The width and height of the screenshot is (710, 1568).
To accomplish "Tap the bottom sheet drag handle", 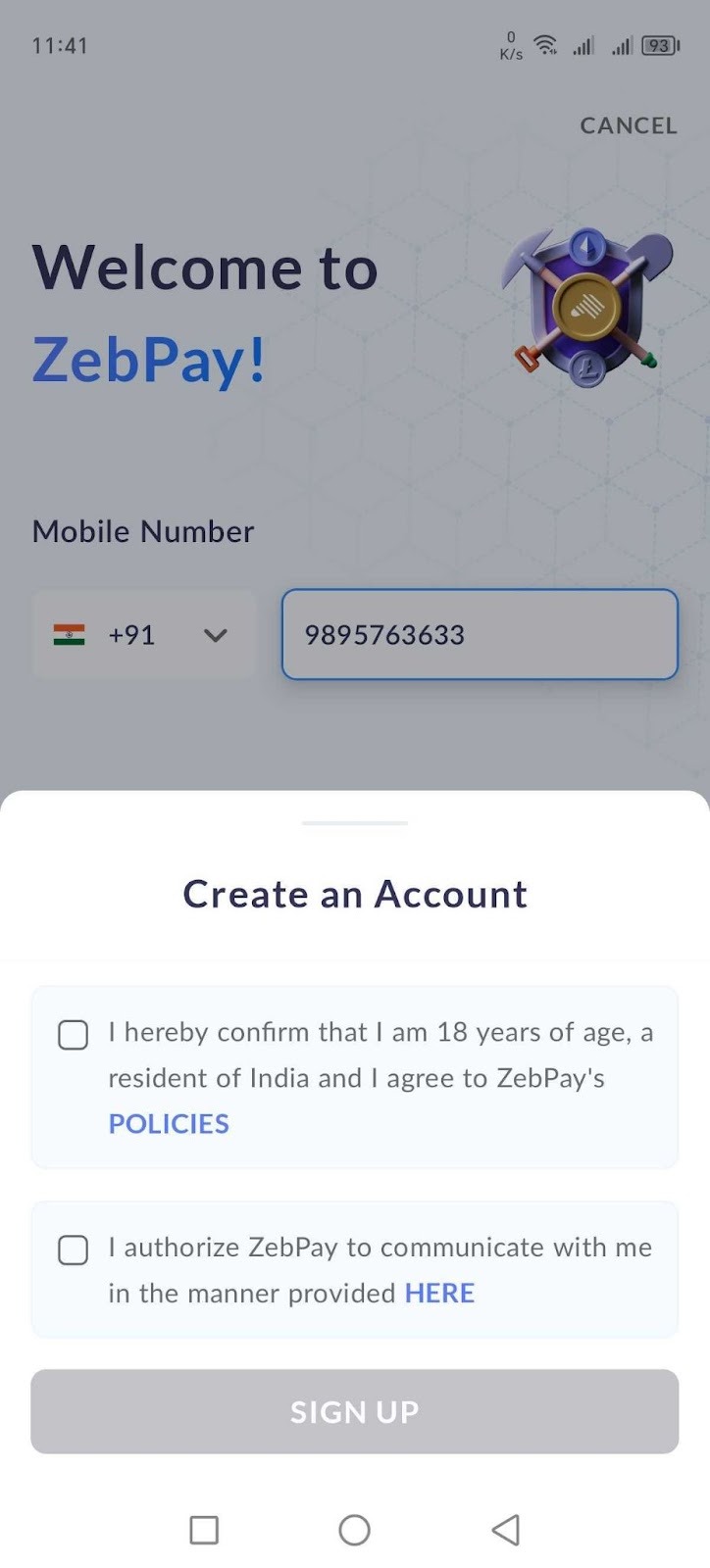I will [x=355, y=823].
